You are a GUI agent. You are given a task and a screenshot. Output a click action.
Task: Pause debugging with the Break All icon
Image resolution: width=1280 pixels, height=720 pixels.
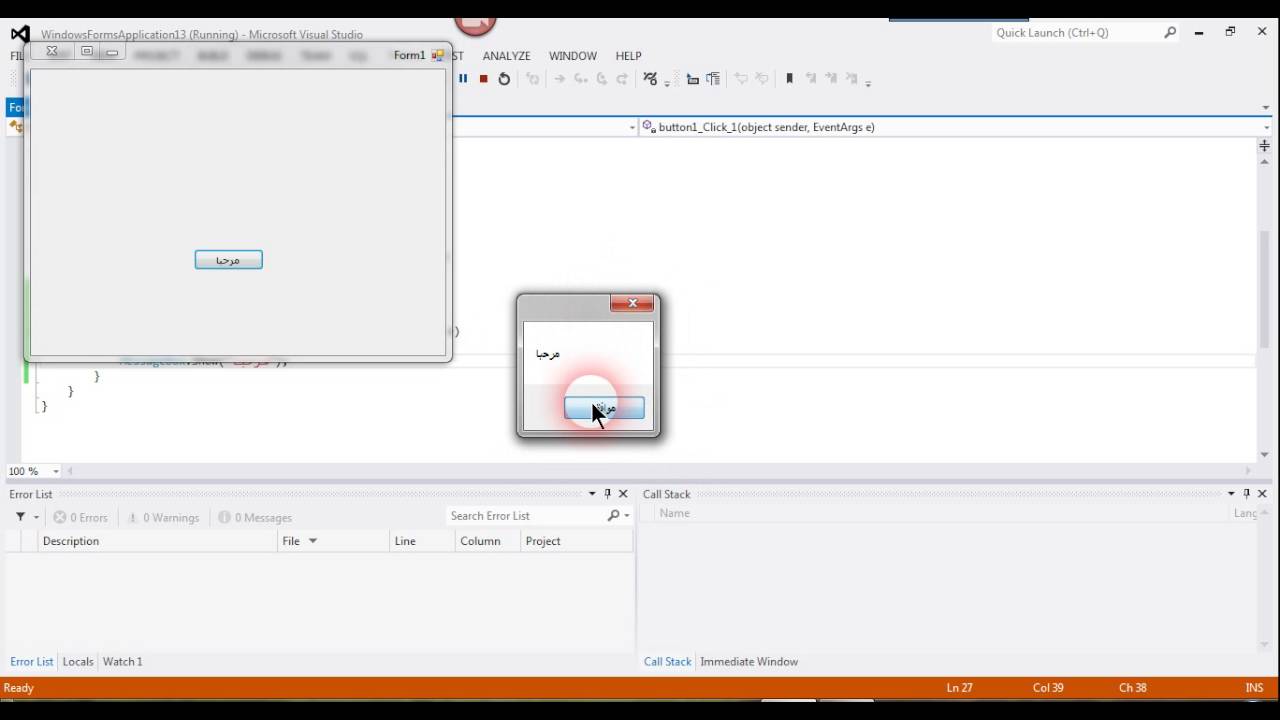pyautogui.click(x=463, y=79)
